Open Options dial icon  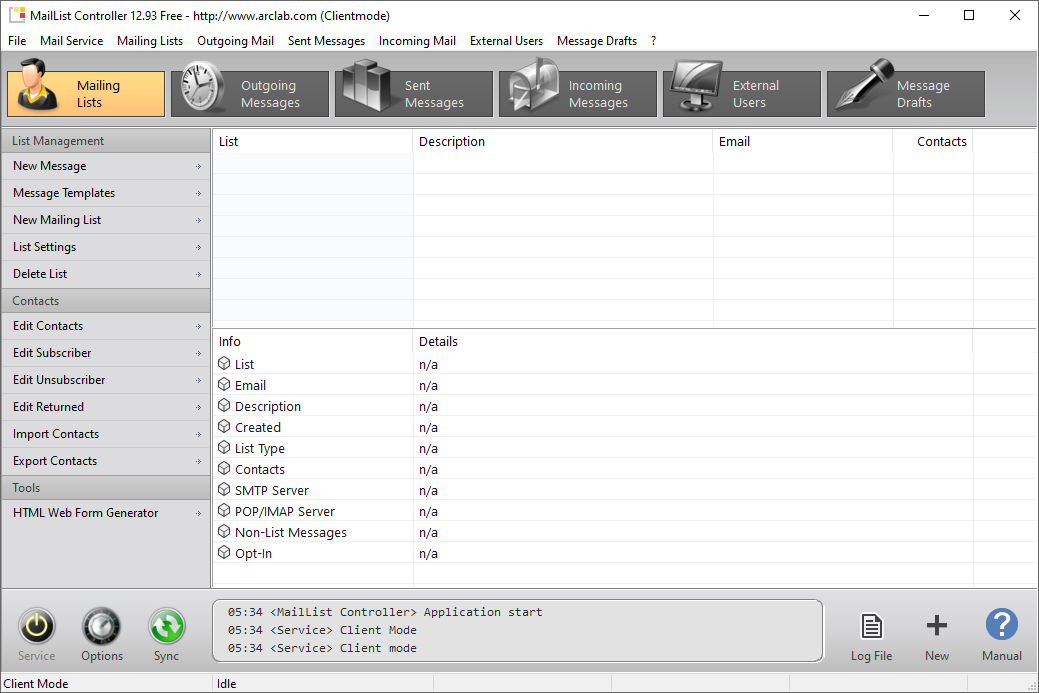click(x=101, y=626)
